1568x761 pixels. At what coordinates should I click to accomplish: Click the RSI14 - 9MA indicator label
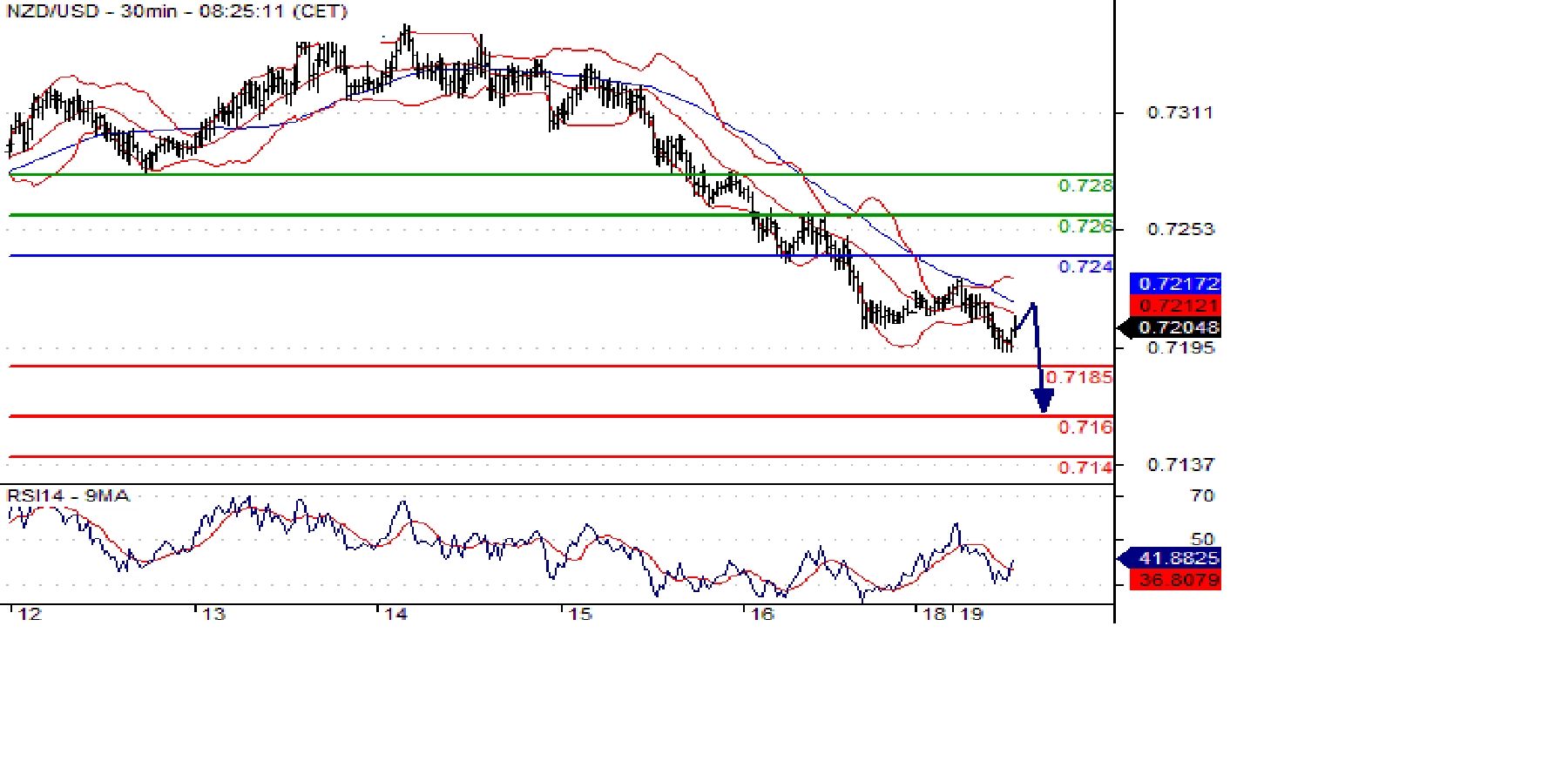(x=68, y=495)
